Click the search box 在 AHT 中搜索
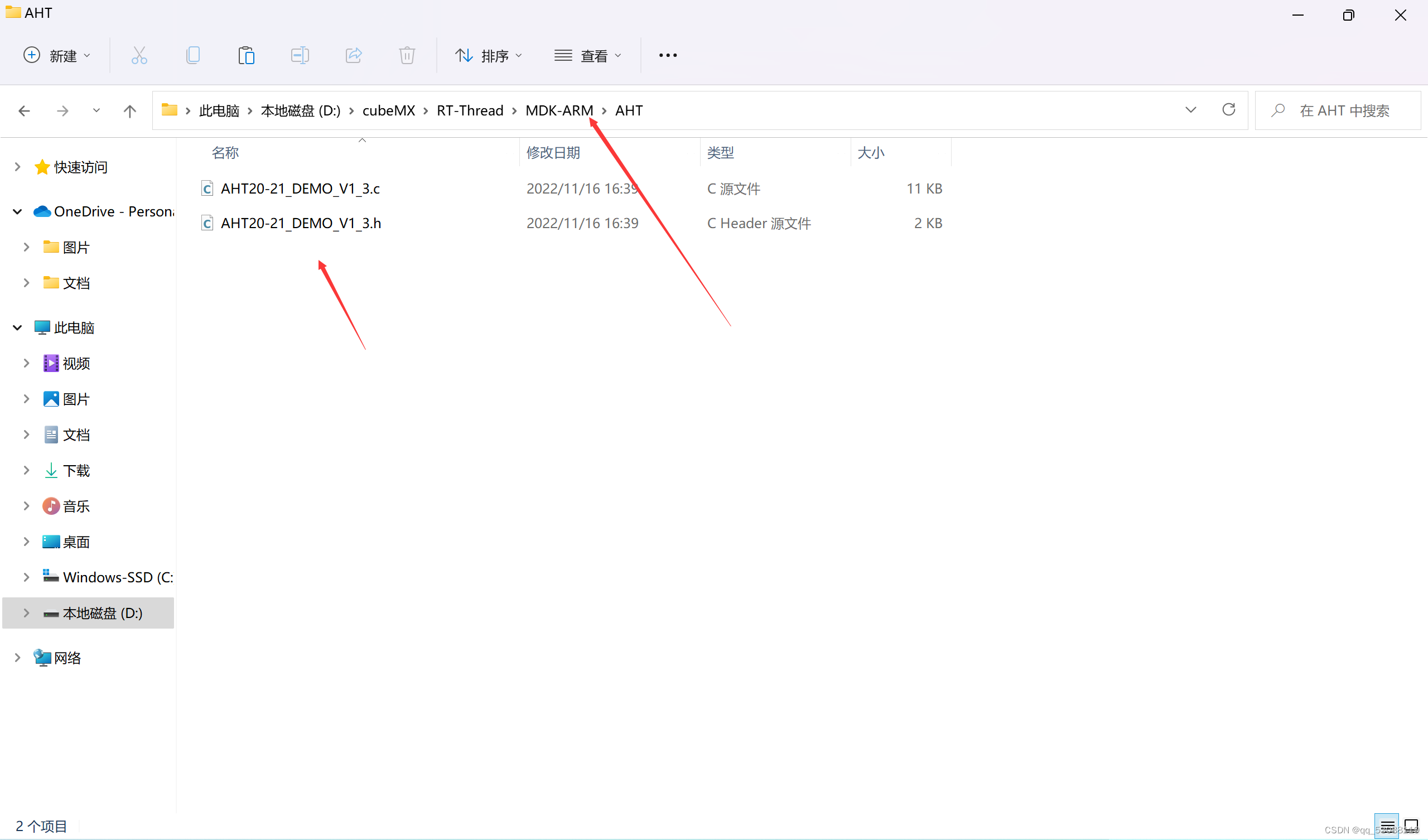 [x=1337, y=110]
